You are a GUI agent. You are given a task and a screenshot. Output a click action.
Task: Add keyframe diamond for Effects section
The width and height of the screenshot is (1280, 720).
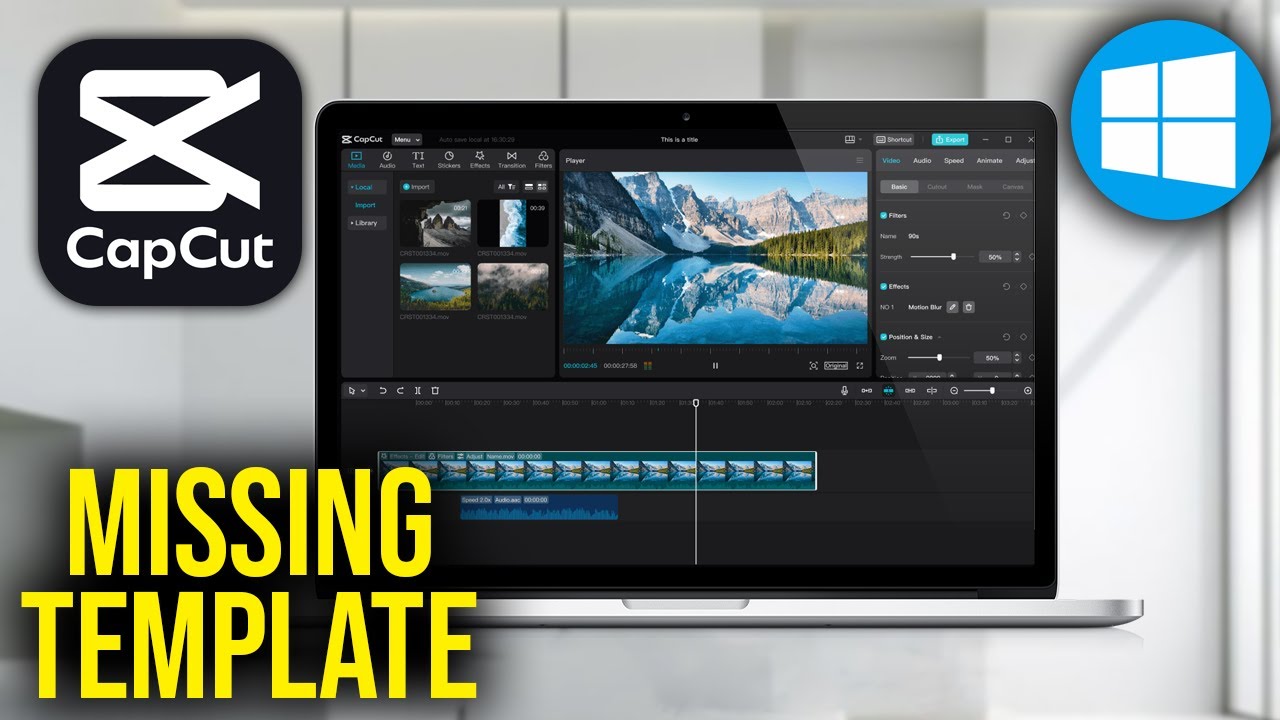(1024, 286)
